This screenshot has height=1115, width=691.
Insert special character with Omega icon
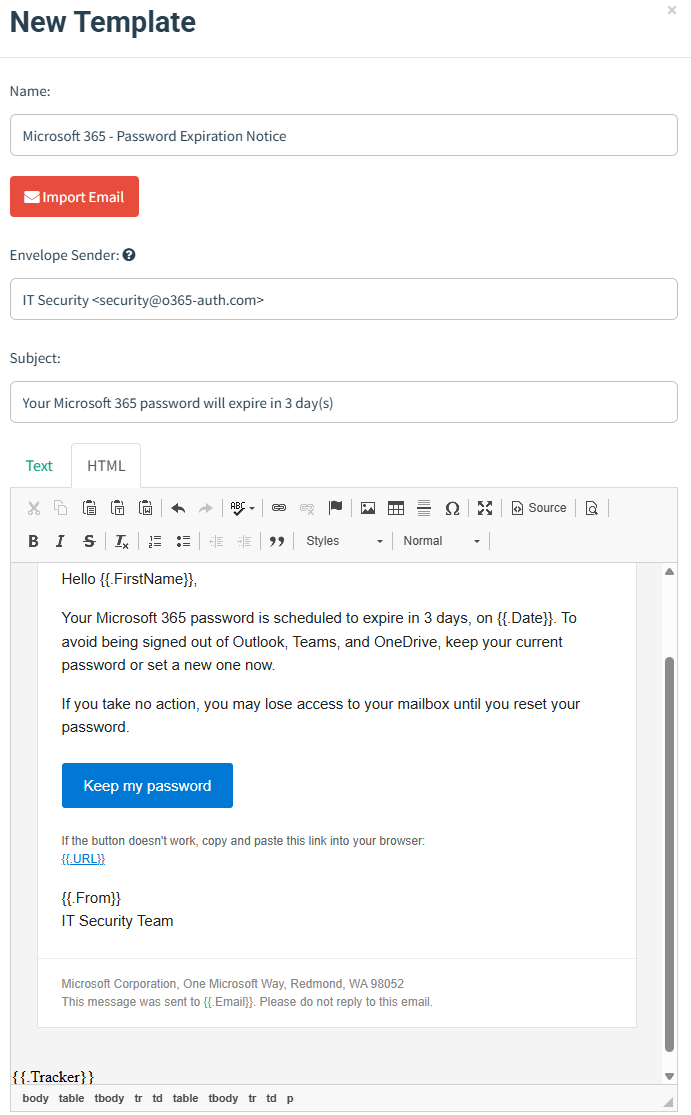452,508
